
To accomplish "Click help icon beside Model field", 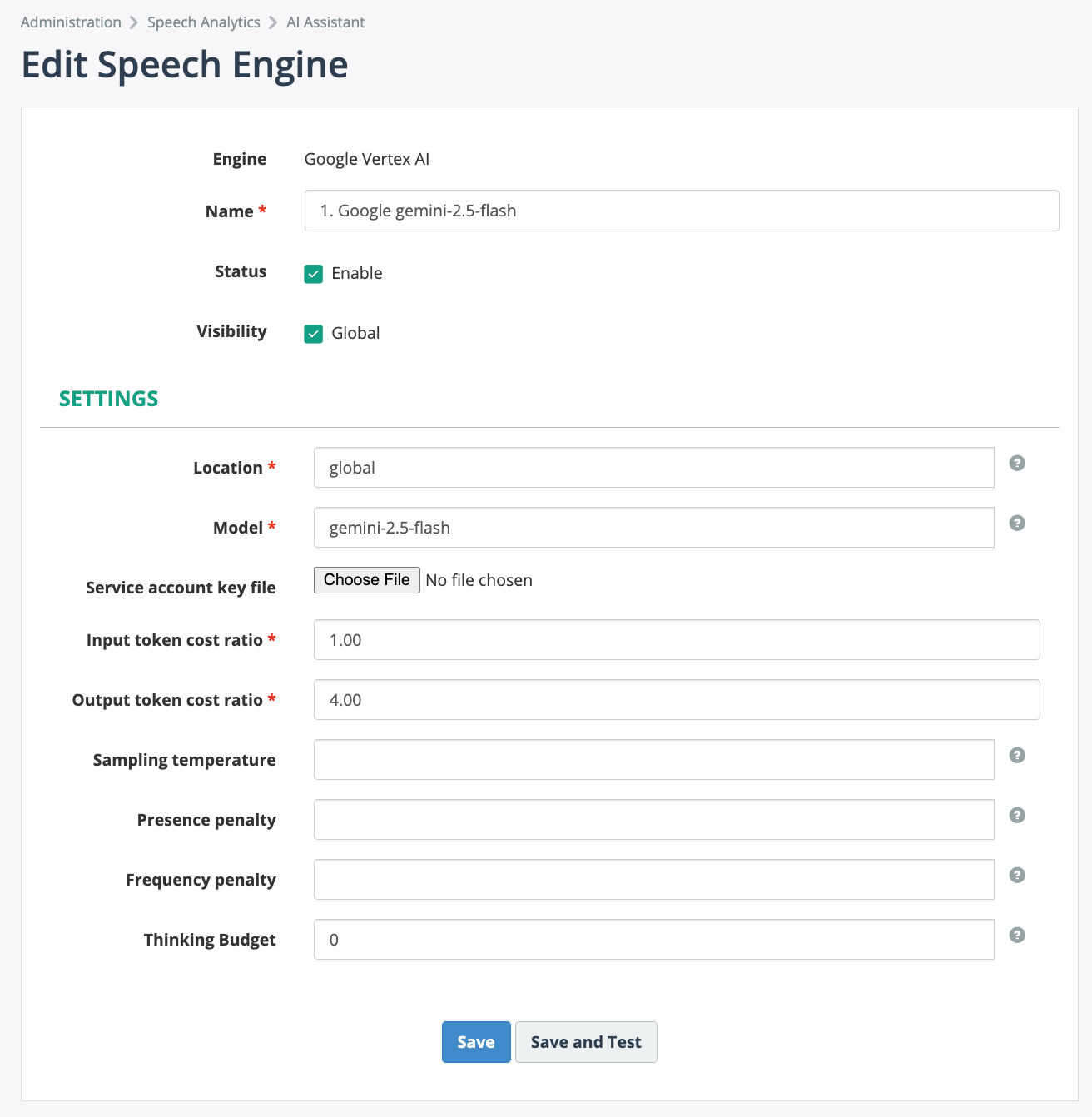I will (x=1016, y=524).
